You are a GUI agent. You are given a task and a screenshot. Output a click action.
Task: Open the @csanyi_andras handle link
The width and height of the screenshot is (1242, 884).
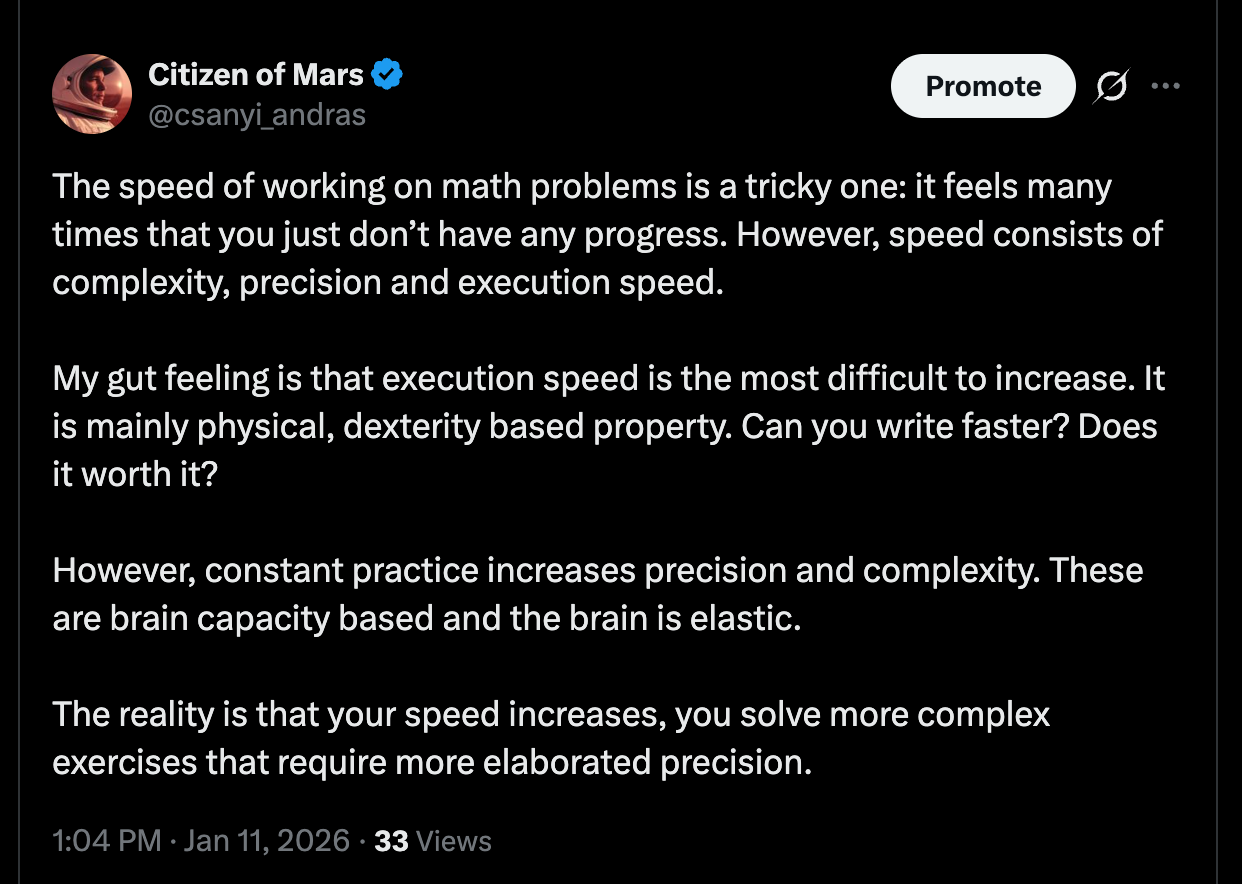257,115
